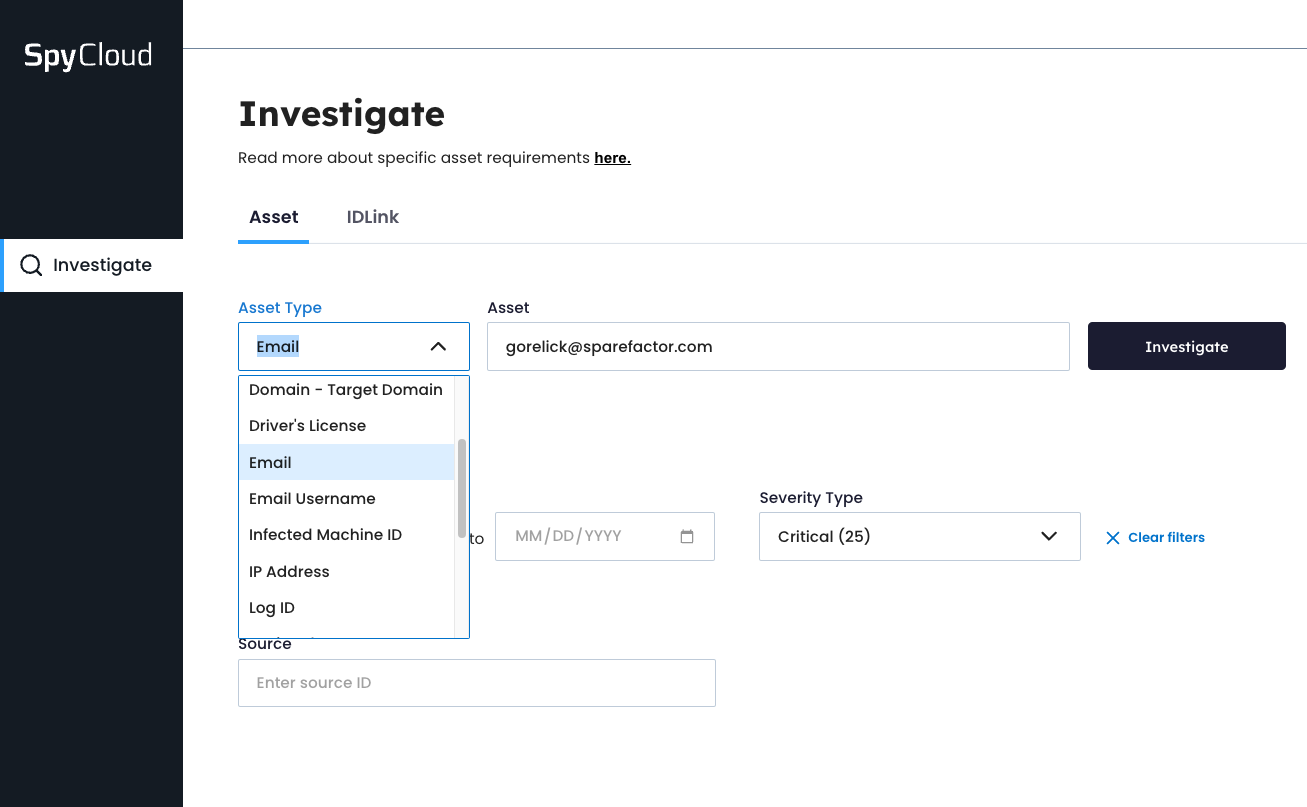Click the Enter source ID field
This screenshot has height=807, width=1307.
click(x=476, y=683)
